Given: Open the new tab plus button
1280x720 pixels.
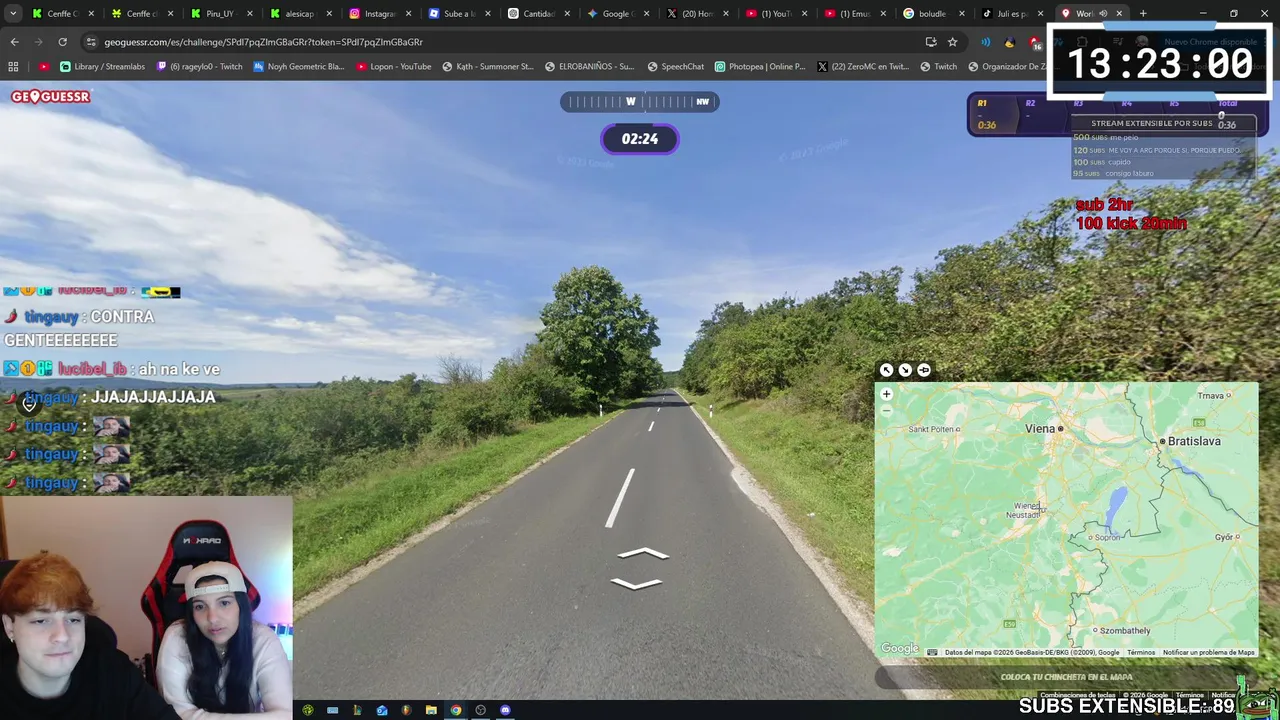Looking at the screenshot, I should 1143,14.
